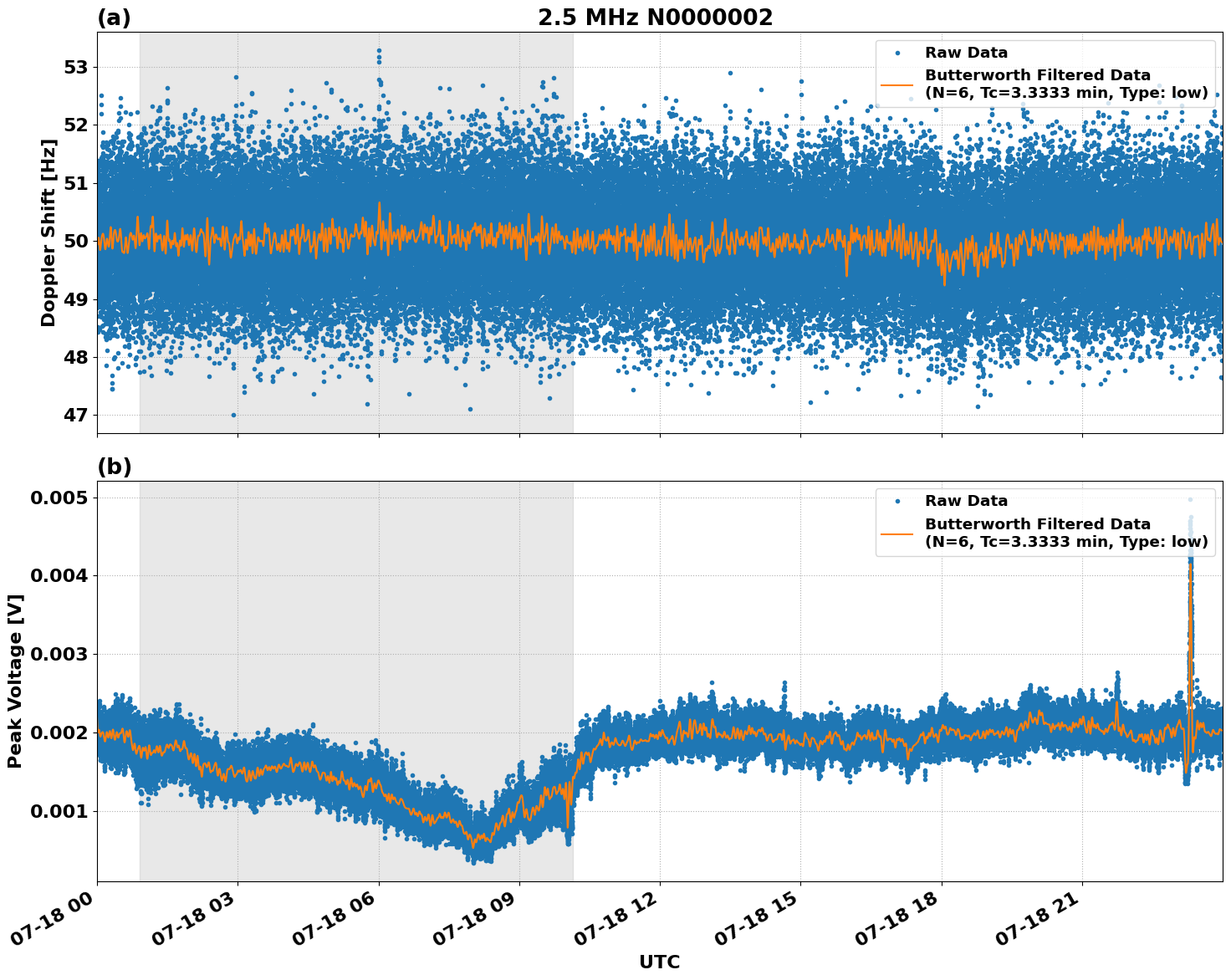Click the subplot label (b)
The height and width of the screenshot is (980, 1231).
(115, 466)
